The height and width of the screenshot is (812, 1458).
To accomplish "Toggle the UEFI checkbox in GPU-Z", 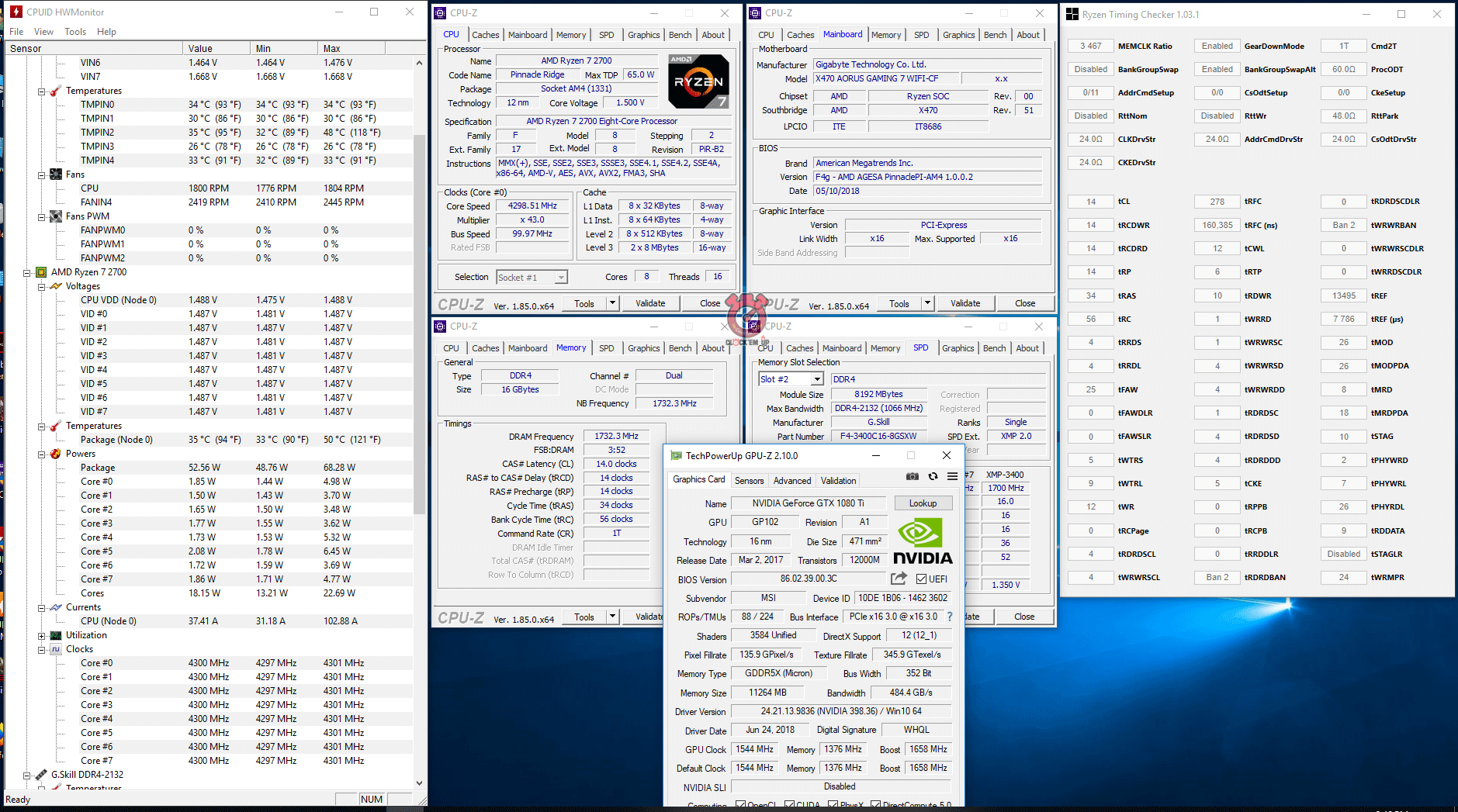I will (921, 579).
